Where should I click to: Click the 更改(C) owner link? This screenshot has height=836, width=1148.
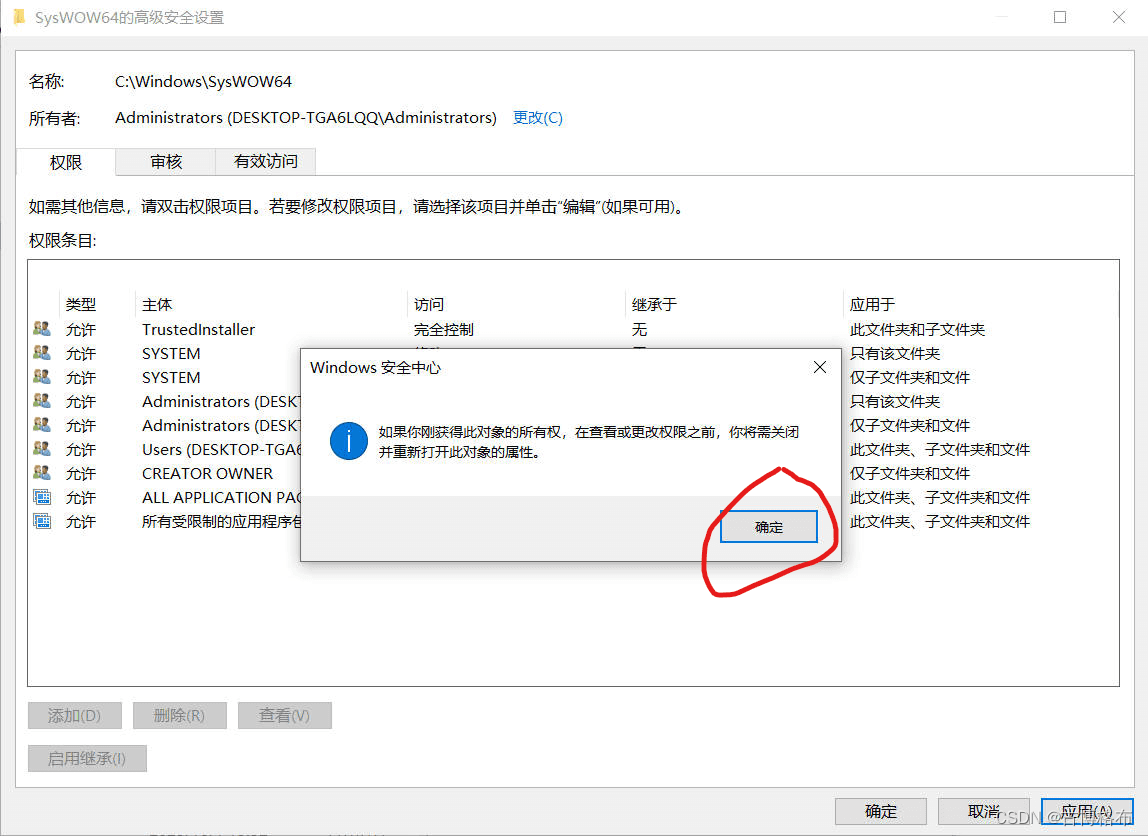click(537, 118)
